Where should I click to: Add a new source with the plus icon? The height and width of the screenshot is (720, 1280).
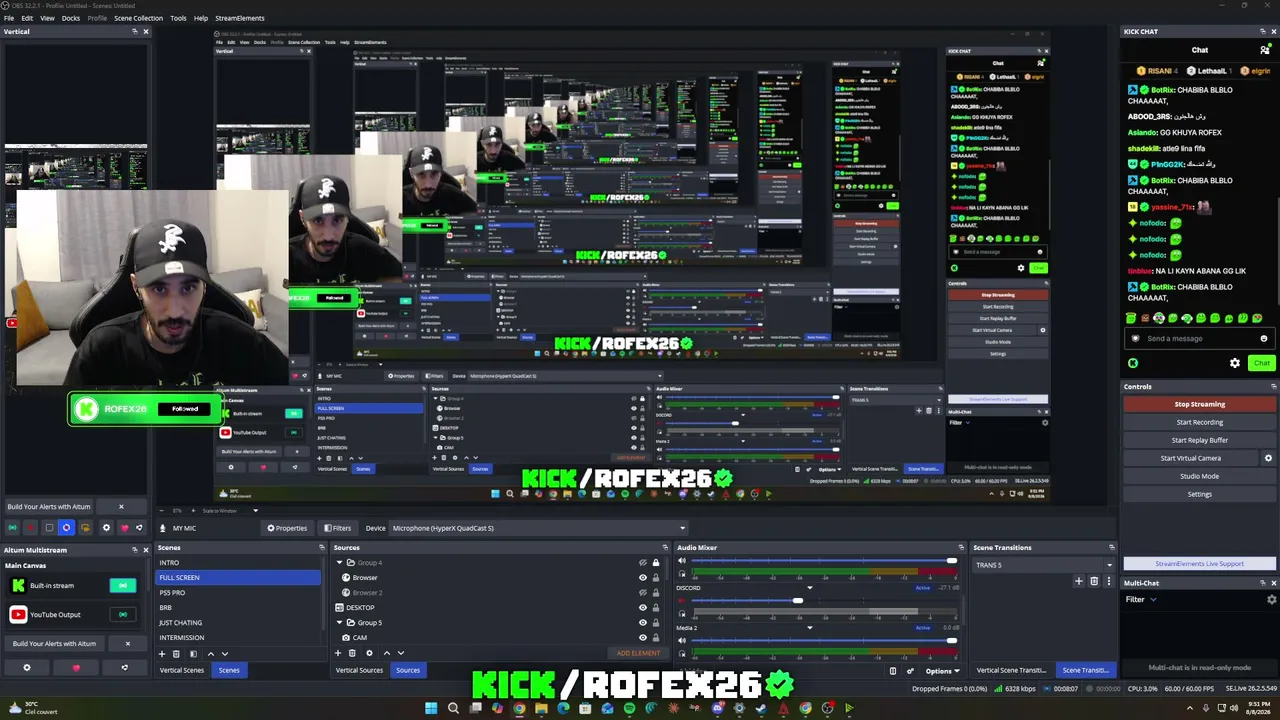click(338, 653)
